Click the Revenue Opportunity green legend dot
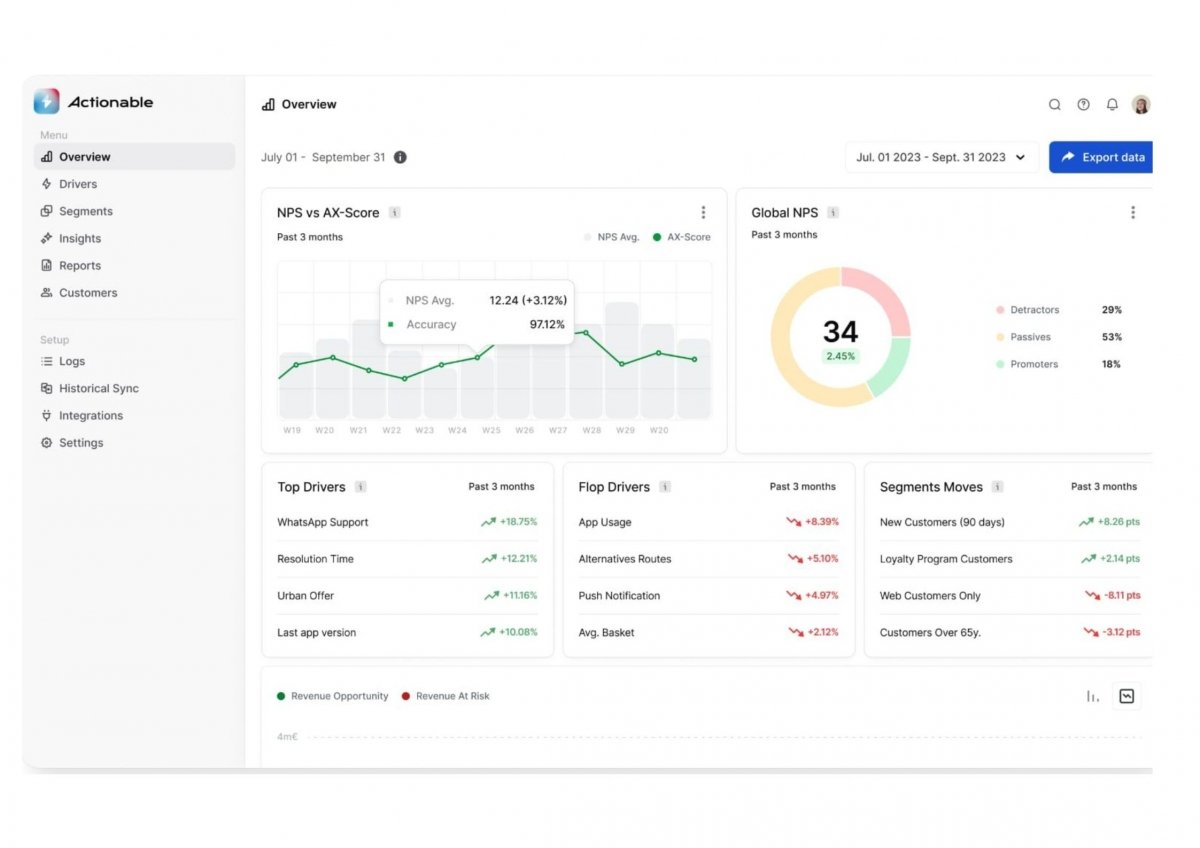The width and height of the screenshot is (1200, 848). click(281, 696)
